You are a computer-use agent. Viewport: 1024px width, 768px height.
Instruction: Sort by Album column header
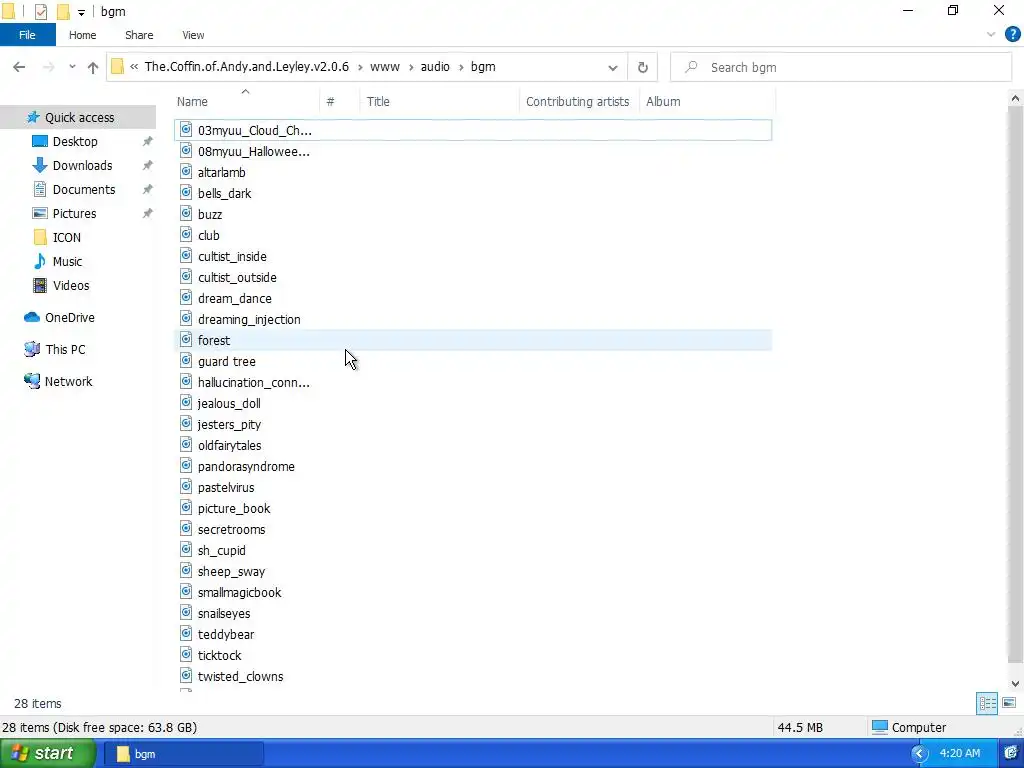pos(707,102)
